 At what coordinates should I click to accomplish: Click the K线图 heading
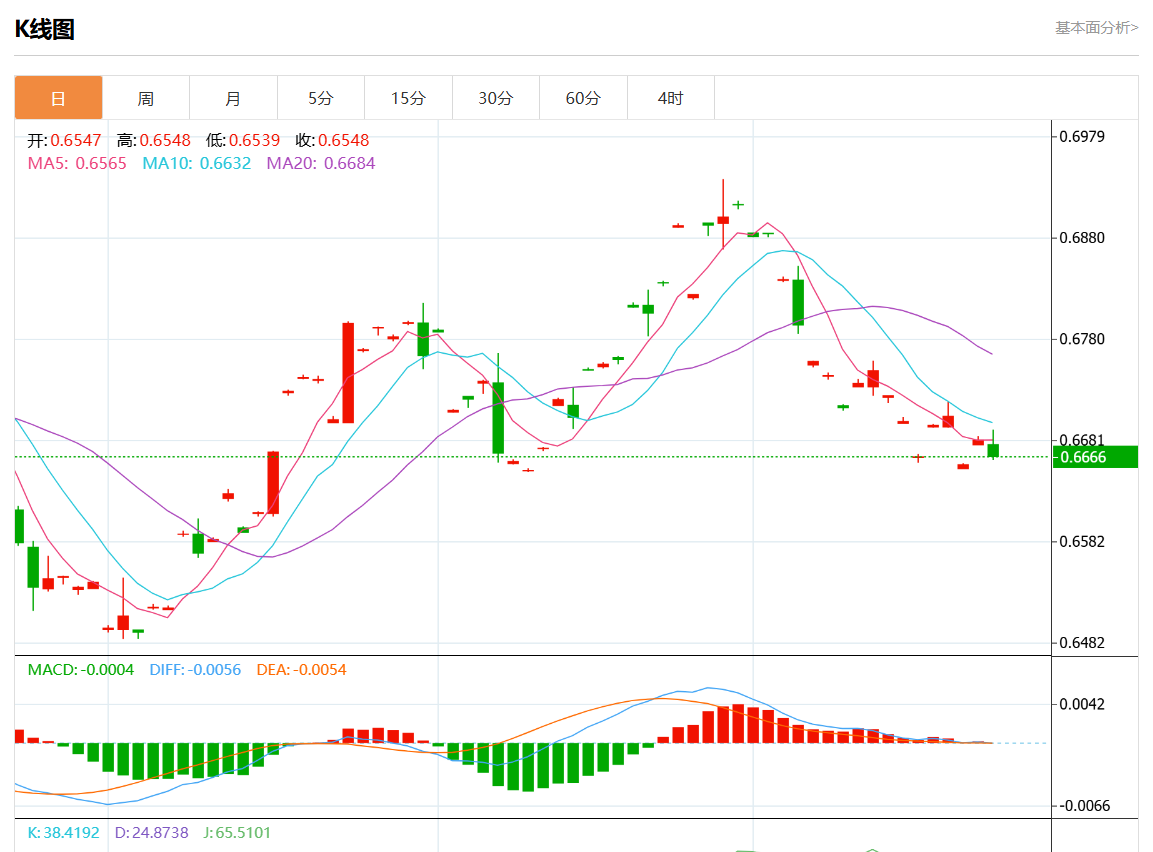45,30
